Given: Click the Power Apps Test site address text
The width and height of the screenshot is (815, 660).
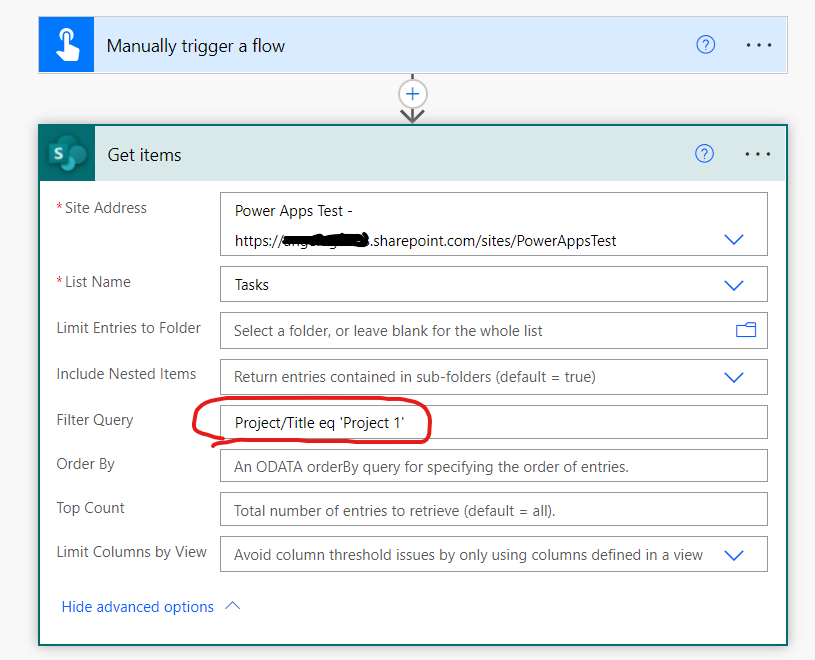Looking at the screenshot, I should (x=294, y=211).
